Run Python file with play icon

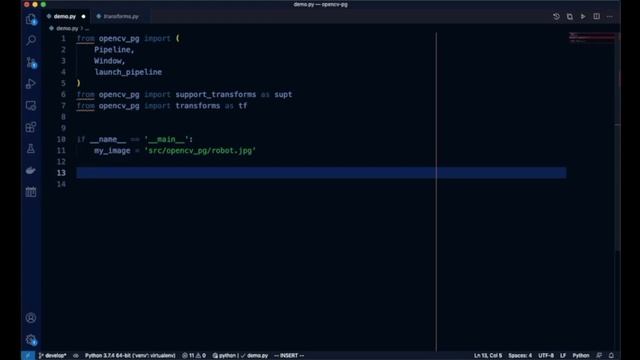coord(583,16)
